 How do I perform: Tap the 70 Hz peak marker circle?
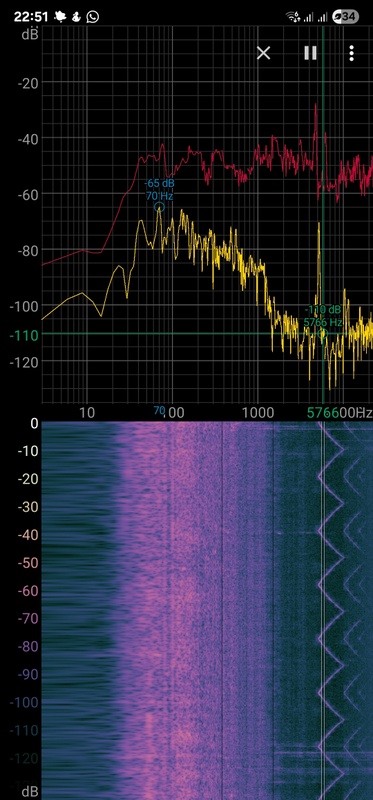(x=159, y=207)
